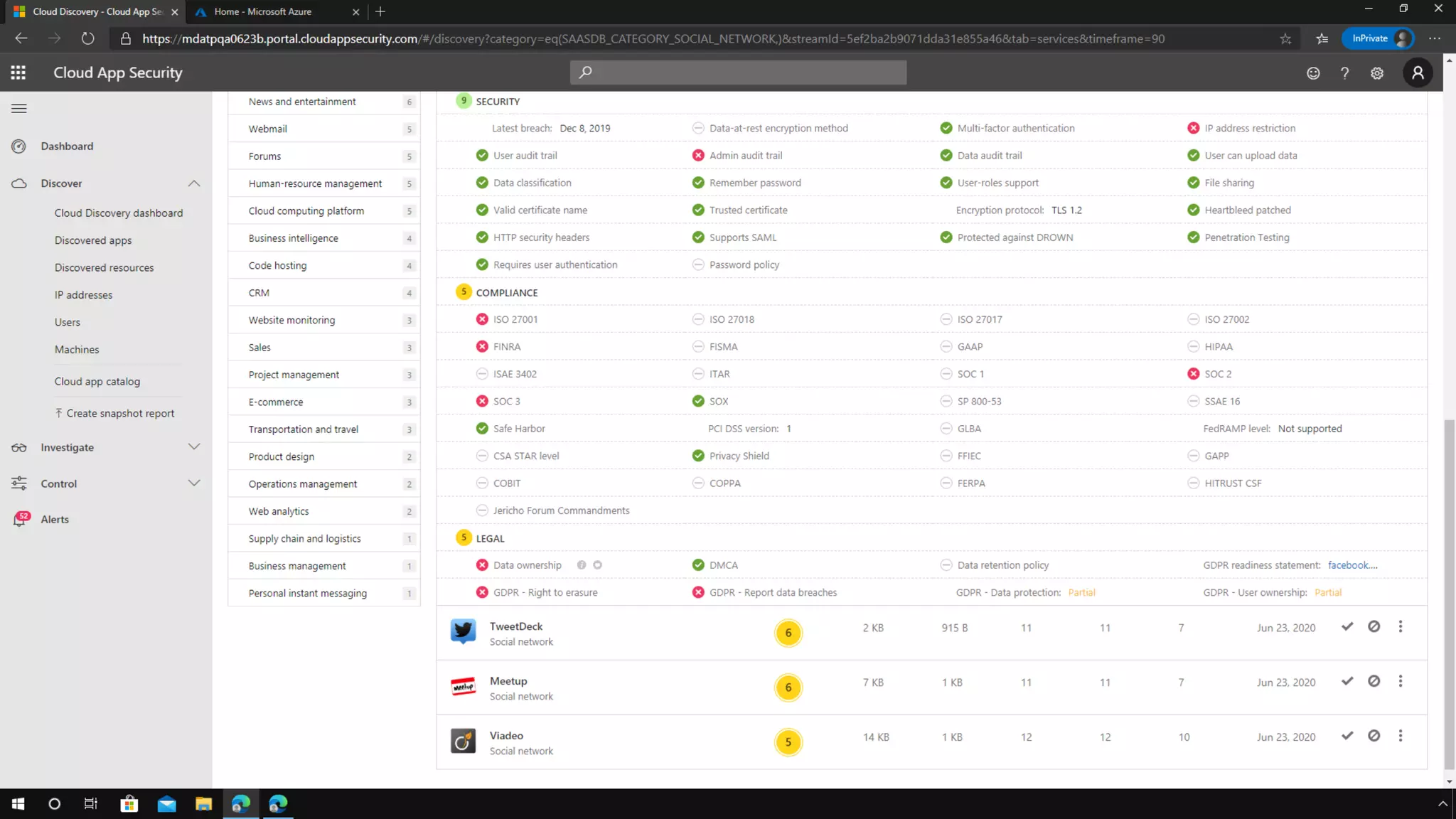The width and height of the screenshot is (1456, 819).
Task: Open the settings gear icon
Action: (x=1377, y=73)
